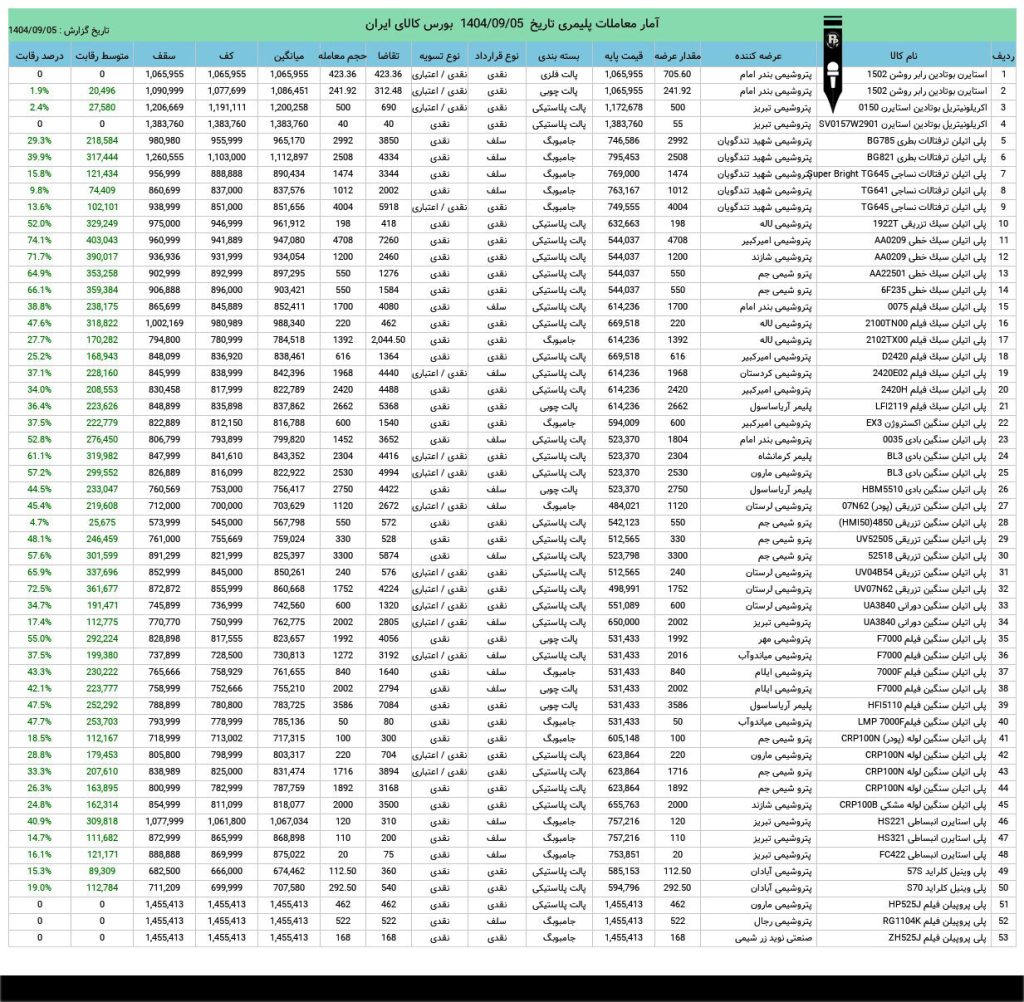Image resolution: width=1024 pixels, height=1002 pixels.
Task: Select the Super Bright TG645 product cell
Action: tap(904, 174)
